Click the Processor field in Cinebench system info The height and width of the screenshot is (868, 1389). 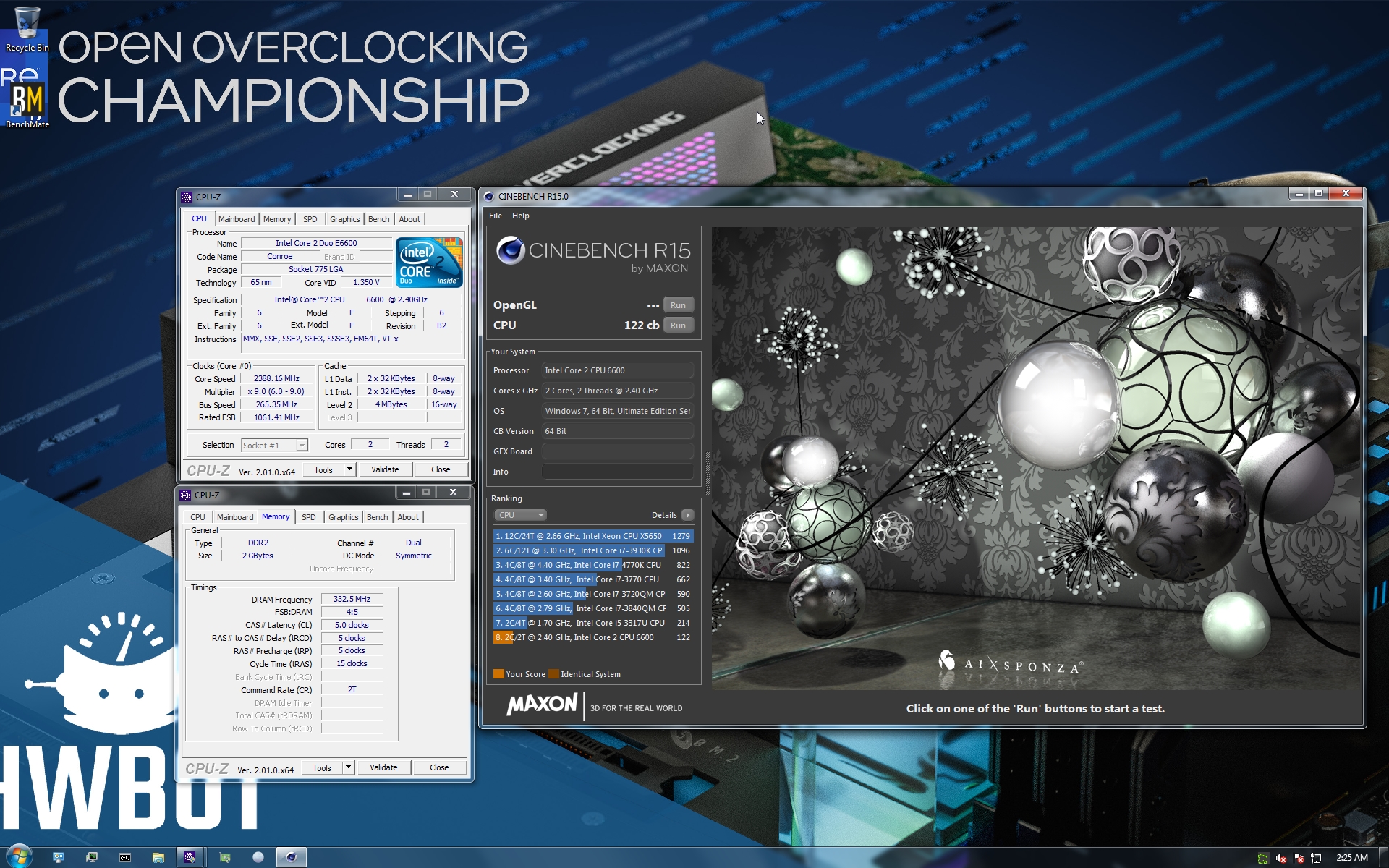[x=618, y=370]
